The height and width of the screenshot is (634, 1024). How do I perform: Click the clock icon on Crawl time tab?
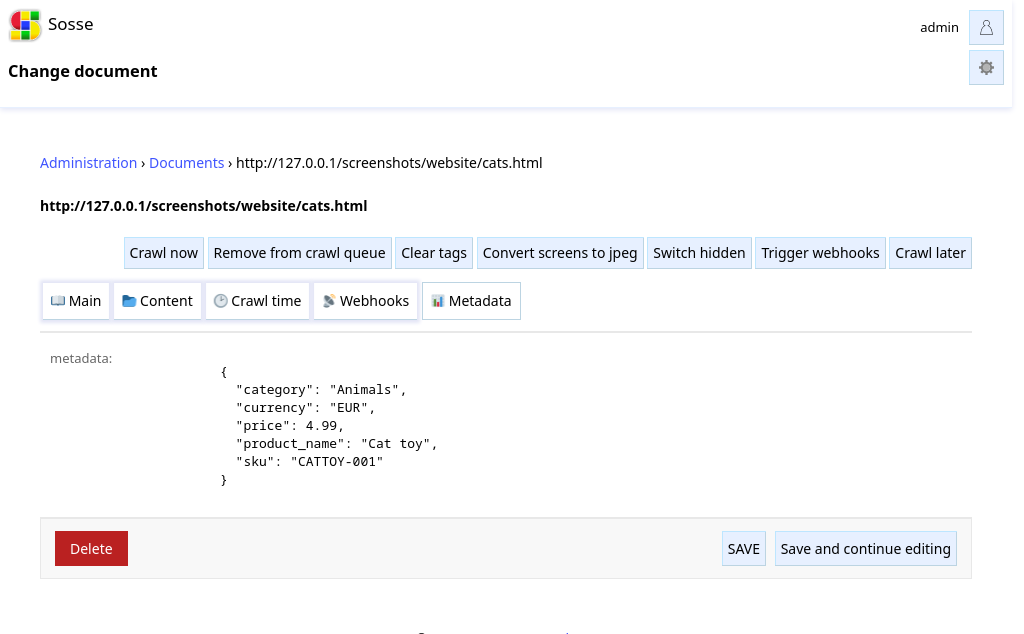pos(221,301)
